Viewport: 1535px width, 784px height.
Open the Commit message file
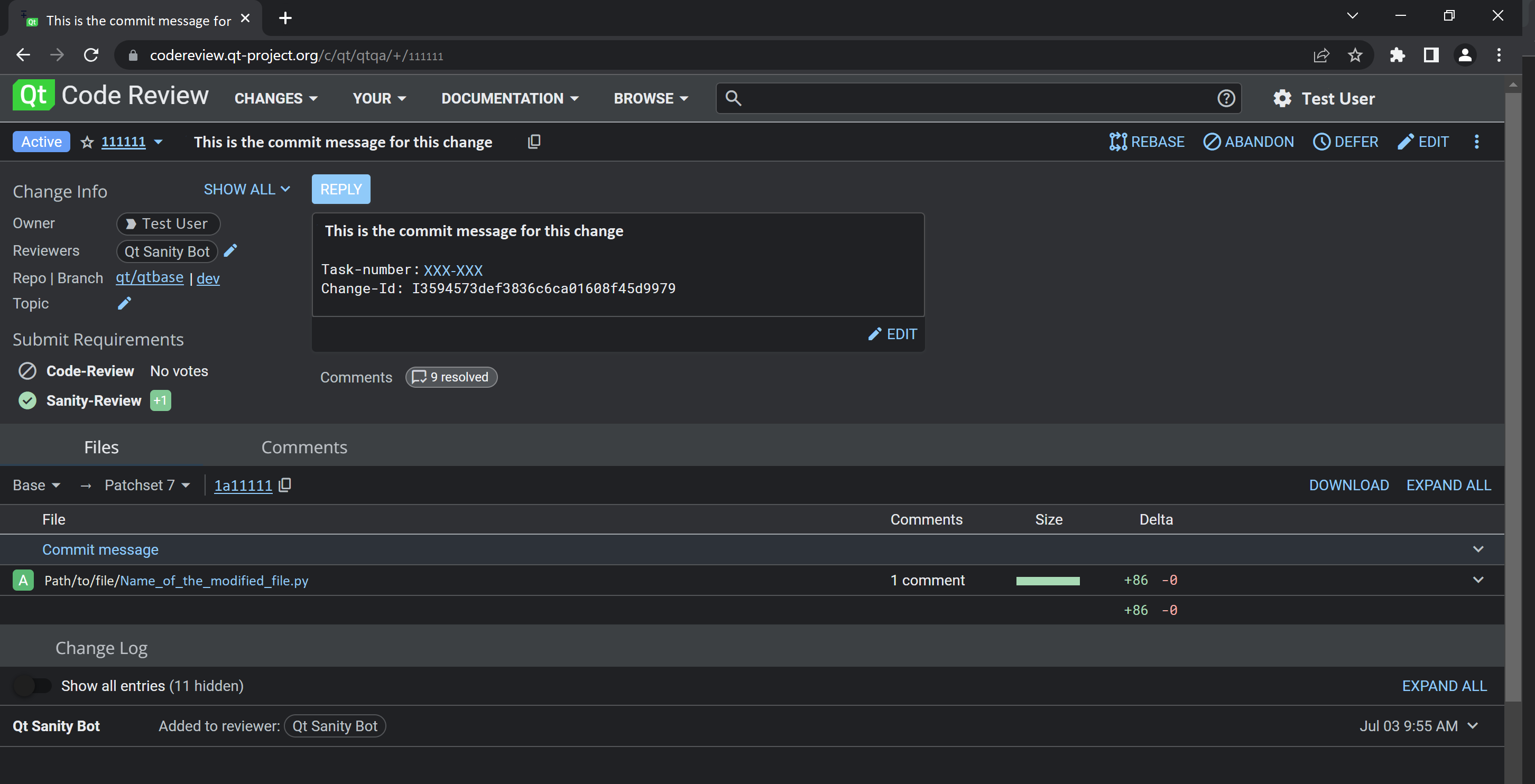(100, 549)
